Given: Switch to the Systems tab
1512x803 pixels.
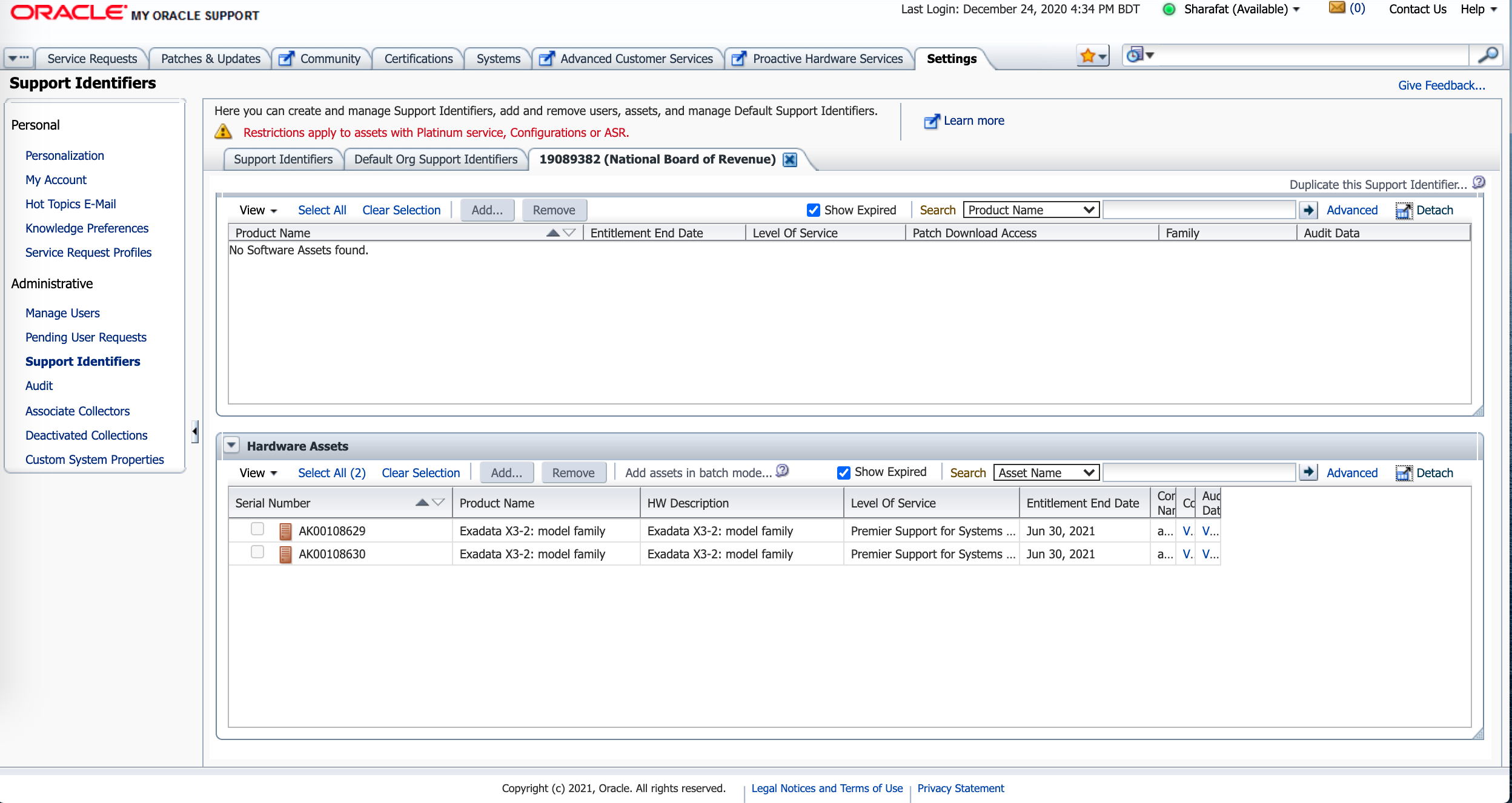Looking at the screenshot, I should tap(499, 59).
